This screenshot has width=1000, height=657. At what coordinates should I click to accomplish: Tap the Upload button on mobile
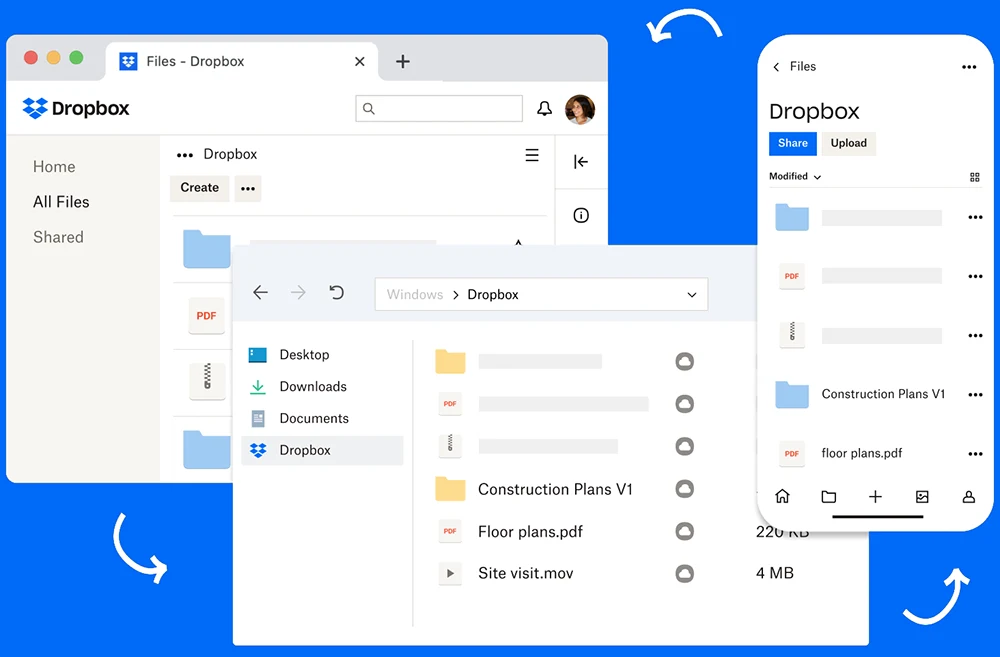tap(848, 144)
